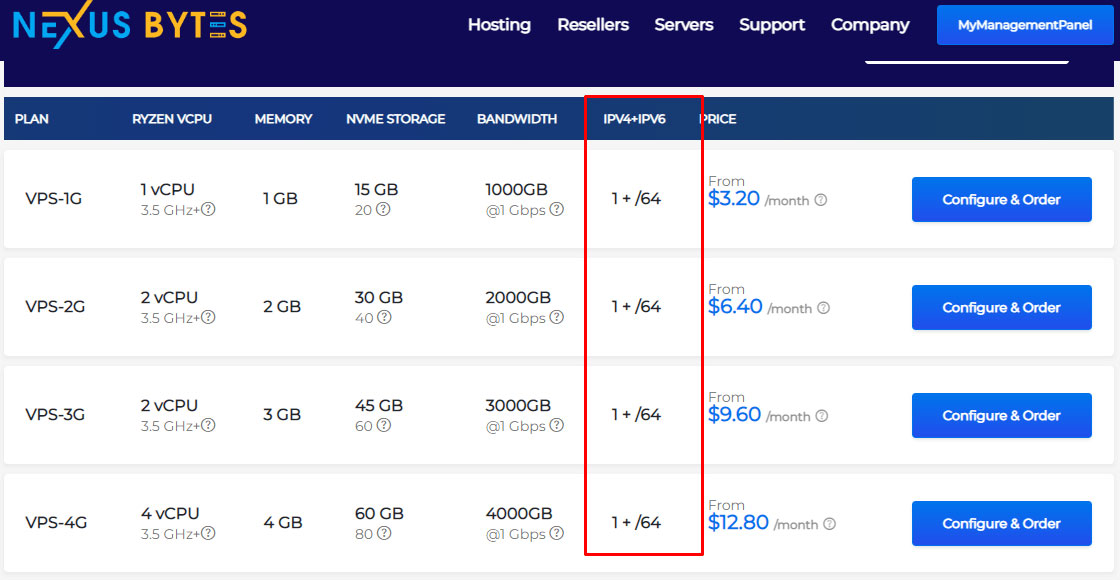The width and height of the screenshot is (1120, 580).
Task: Open help icon beside VPS-2G 3.5 GHz+
Action: [x=209, y=317]
